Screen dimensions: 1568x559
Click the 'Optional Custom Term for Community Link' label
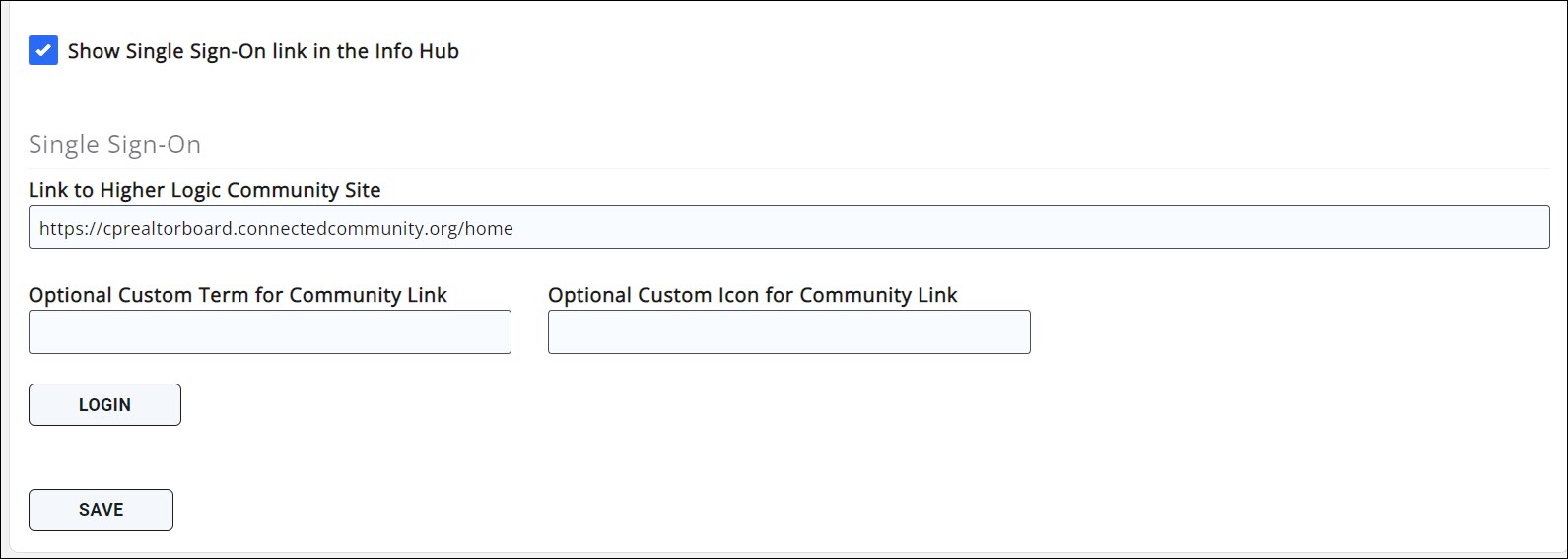(238, 295)
